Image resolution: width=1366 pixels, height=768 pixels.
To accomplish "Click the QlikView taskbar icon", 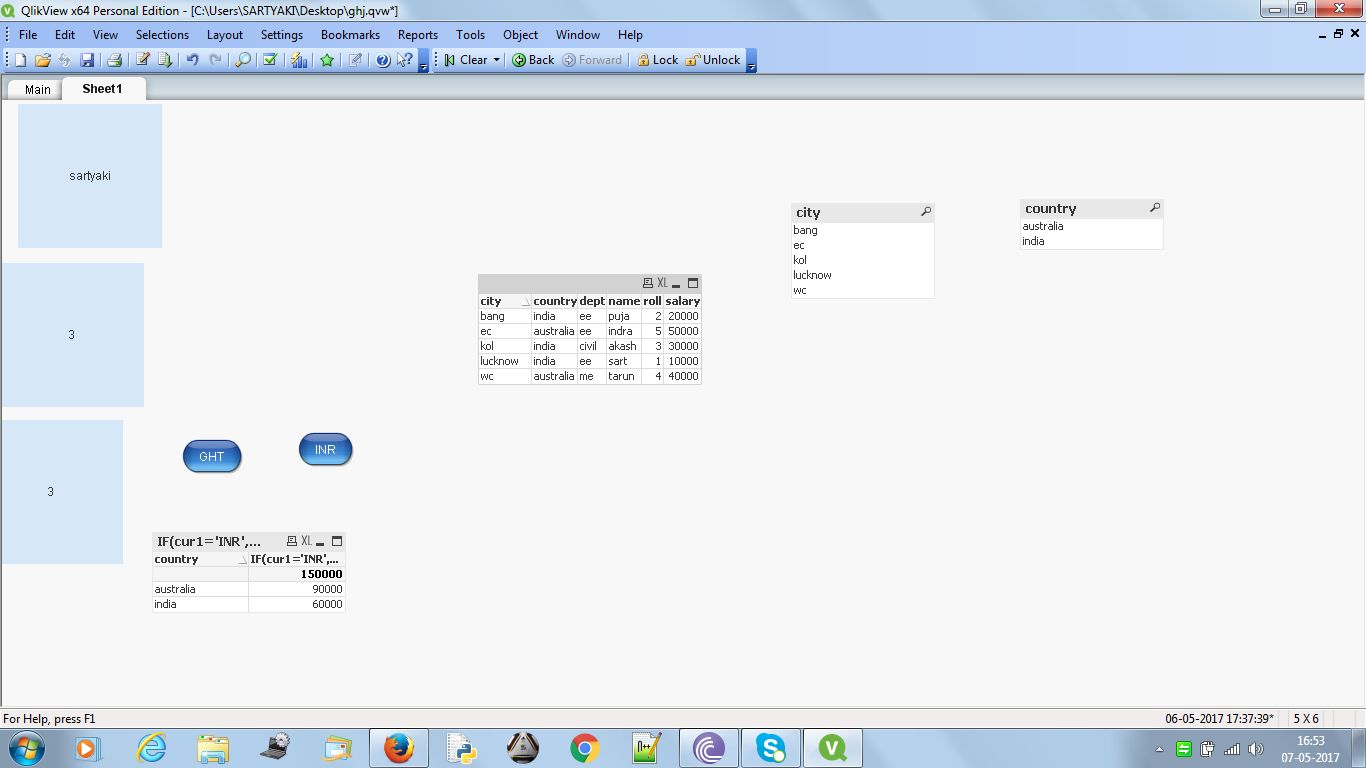I will tap(833, 748).
